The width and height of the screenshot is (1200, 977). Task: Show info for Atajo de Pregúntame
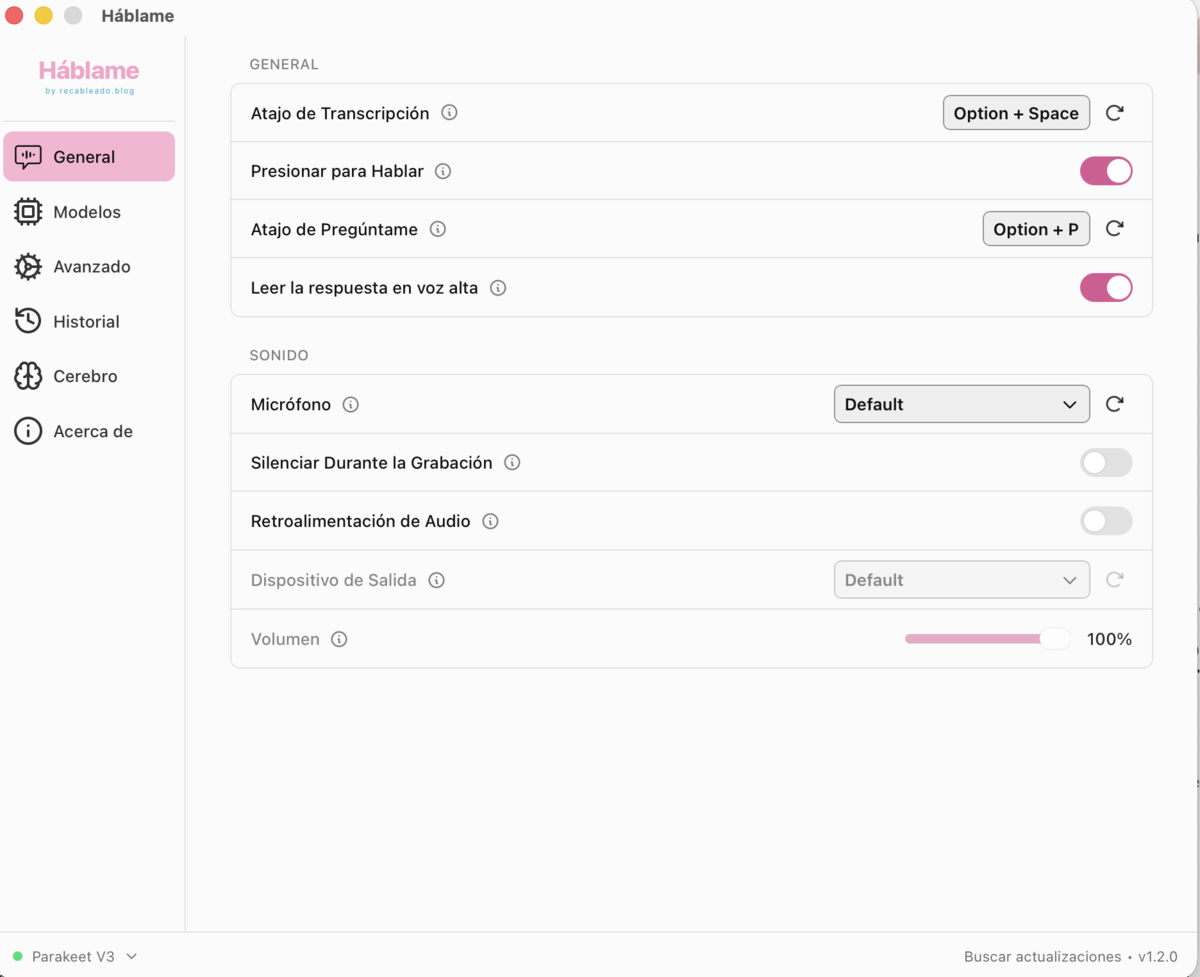coord(438,229)
